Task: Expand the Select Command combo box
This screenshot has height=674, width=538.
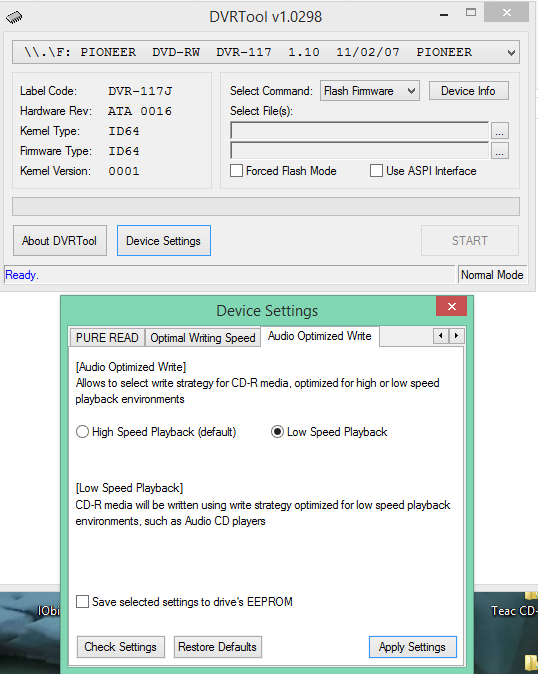Action: click(370, 91)
